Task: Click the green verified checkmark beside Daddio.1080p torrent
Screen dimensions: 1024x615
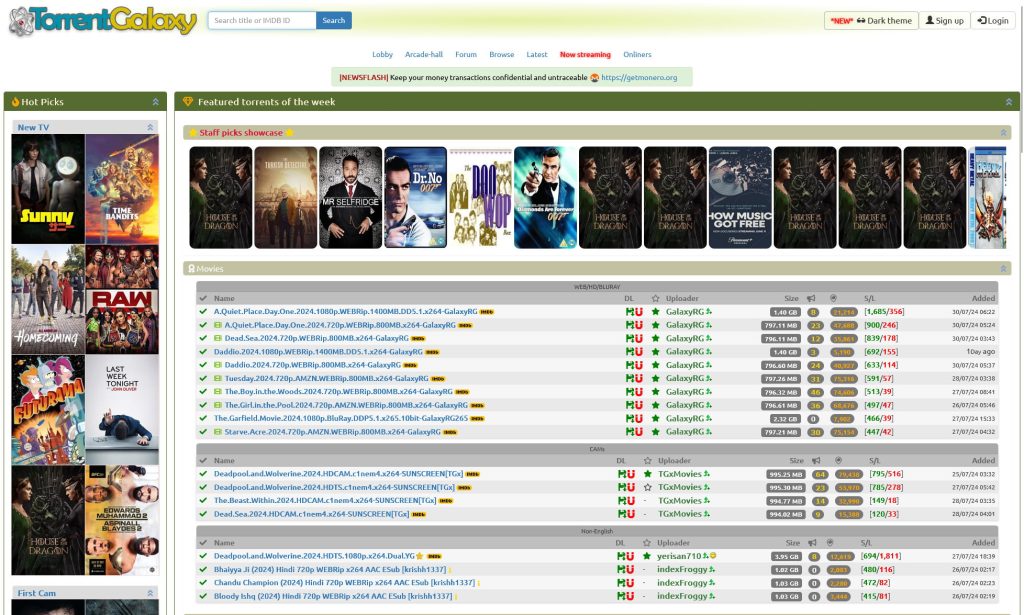Action: coord(202,351)
